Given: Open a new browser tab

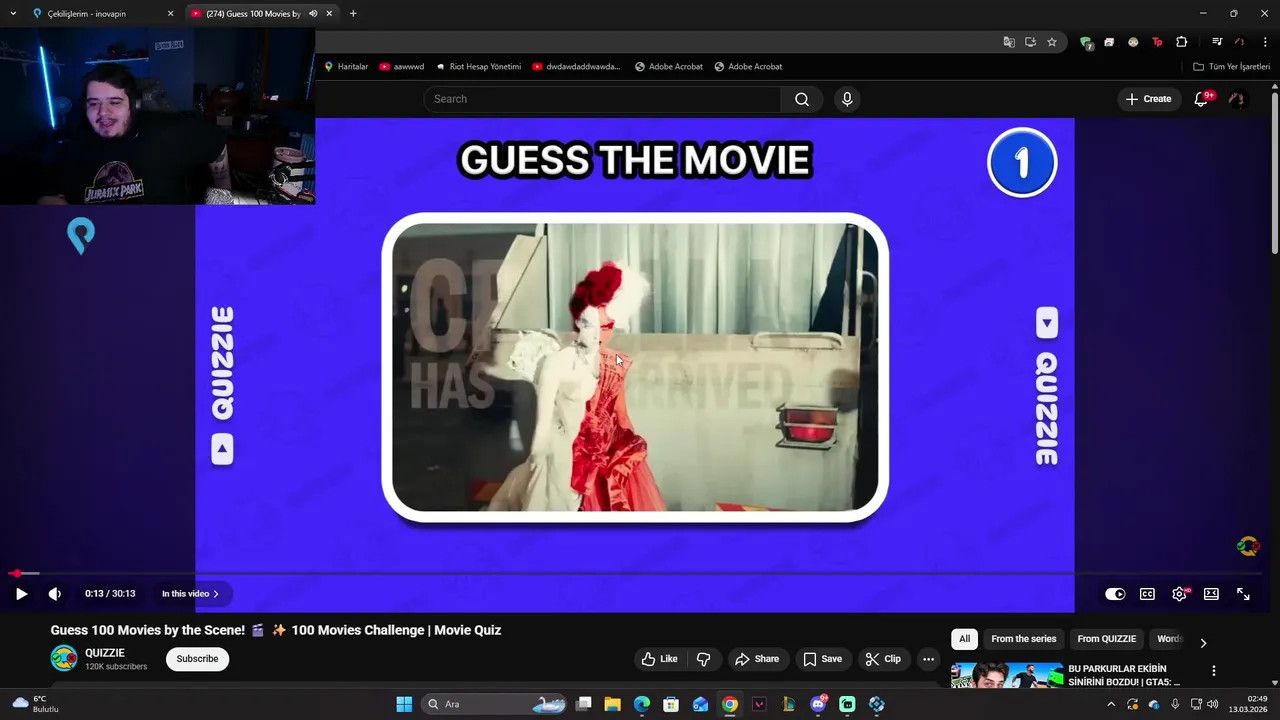Looking at the screenshot, I should coord(353,14).
